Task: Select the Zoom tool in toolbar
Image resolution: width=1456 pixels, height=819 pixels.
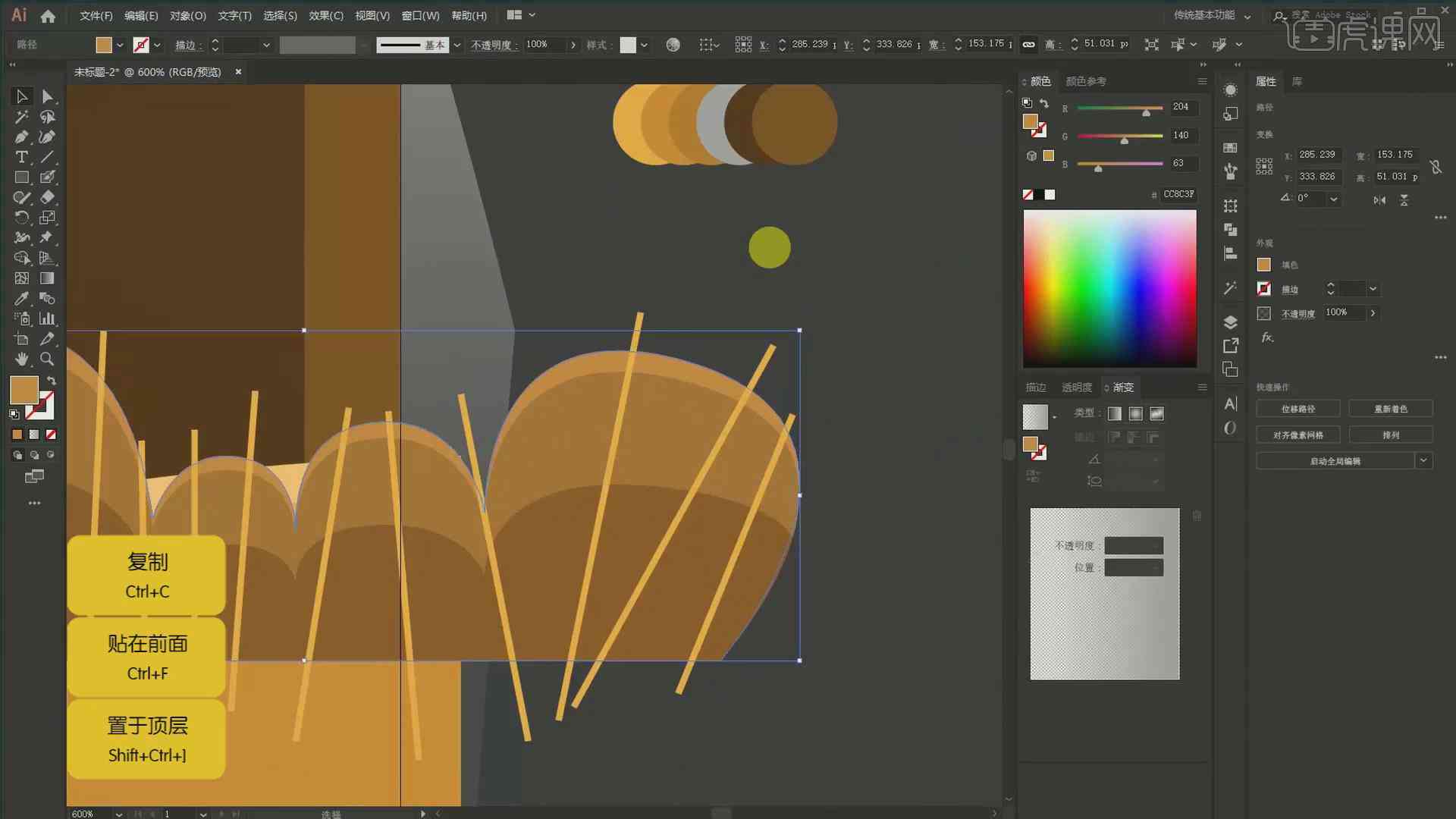Action: tap(48, 358)
